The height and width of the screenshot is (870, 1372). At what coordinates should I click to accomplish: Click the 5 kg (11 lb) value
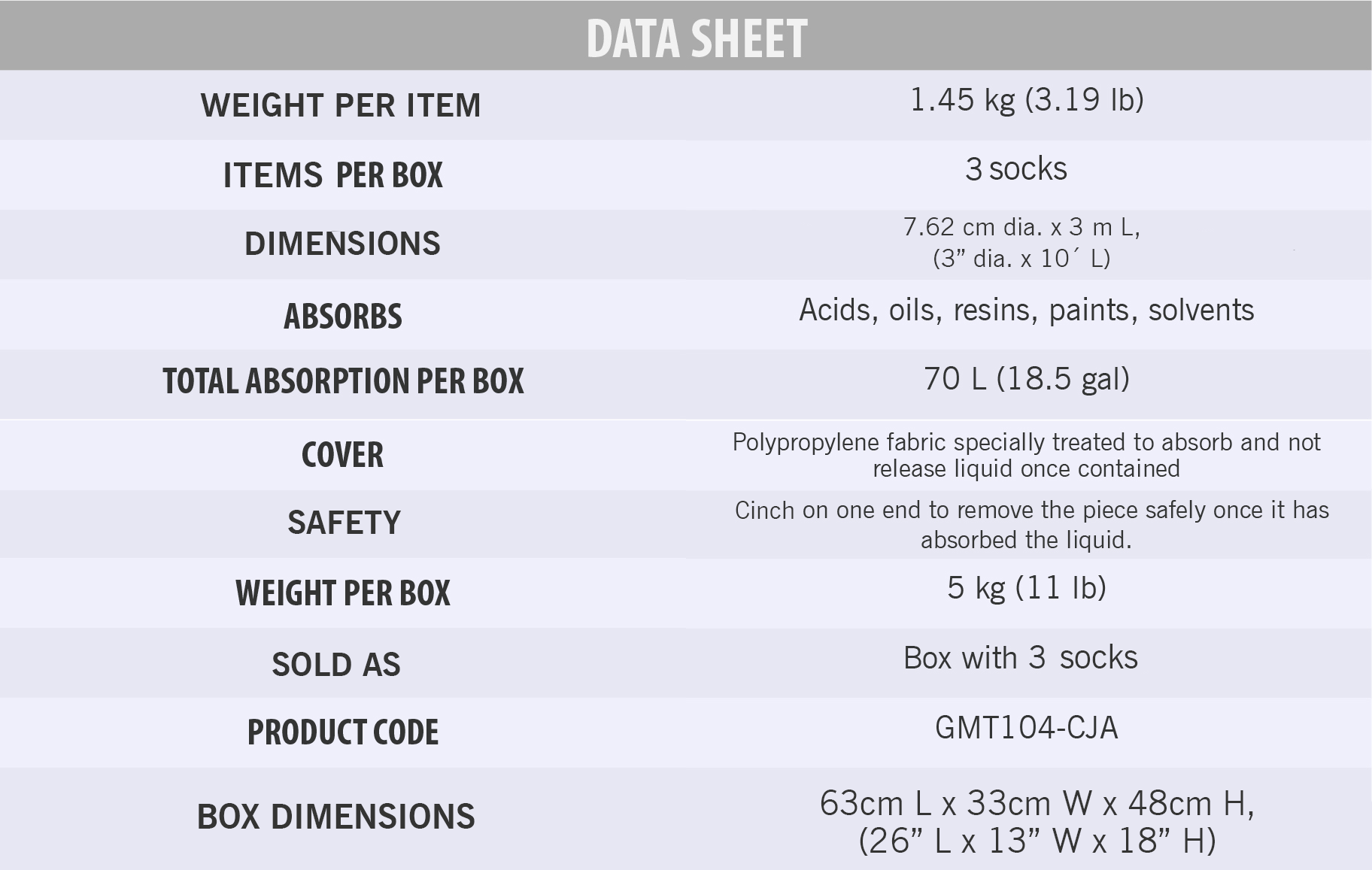pyautogui.click(x=1027, y=588)
